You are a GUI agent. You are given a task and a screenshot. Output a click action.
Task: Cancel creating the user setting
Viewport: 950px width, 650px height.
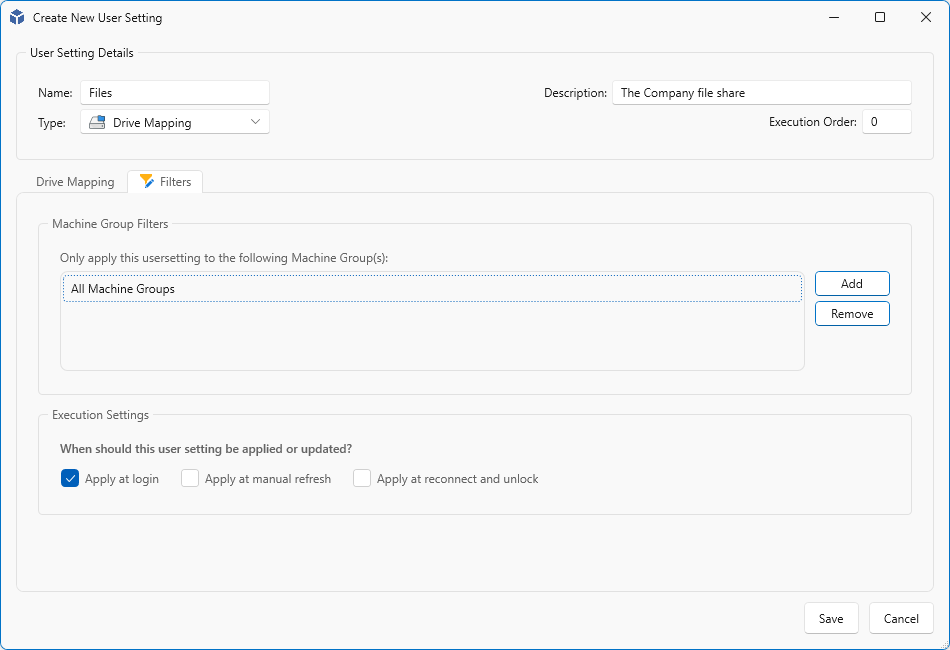tap(900, 618)
